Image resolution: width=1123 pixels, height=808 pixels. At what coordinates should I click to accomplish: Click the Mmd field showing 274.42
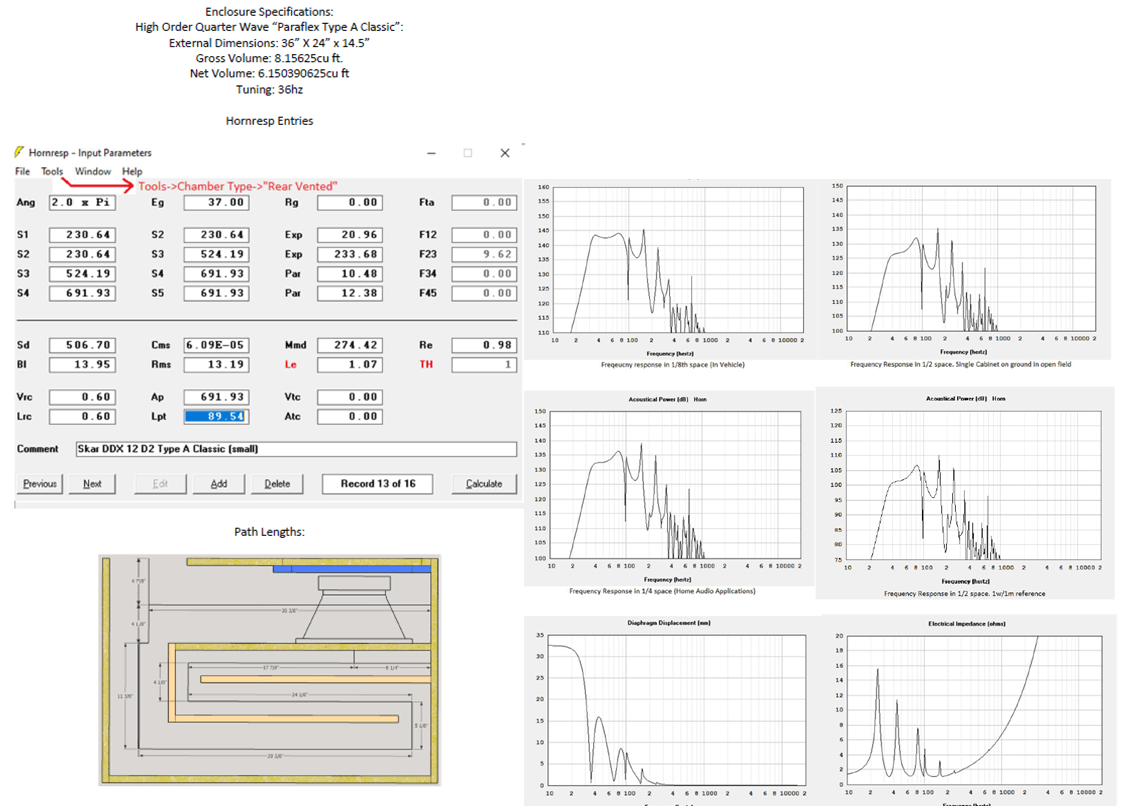click(350, 345)
